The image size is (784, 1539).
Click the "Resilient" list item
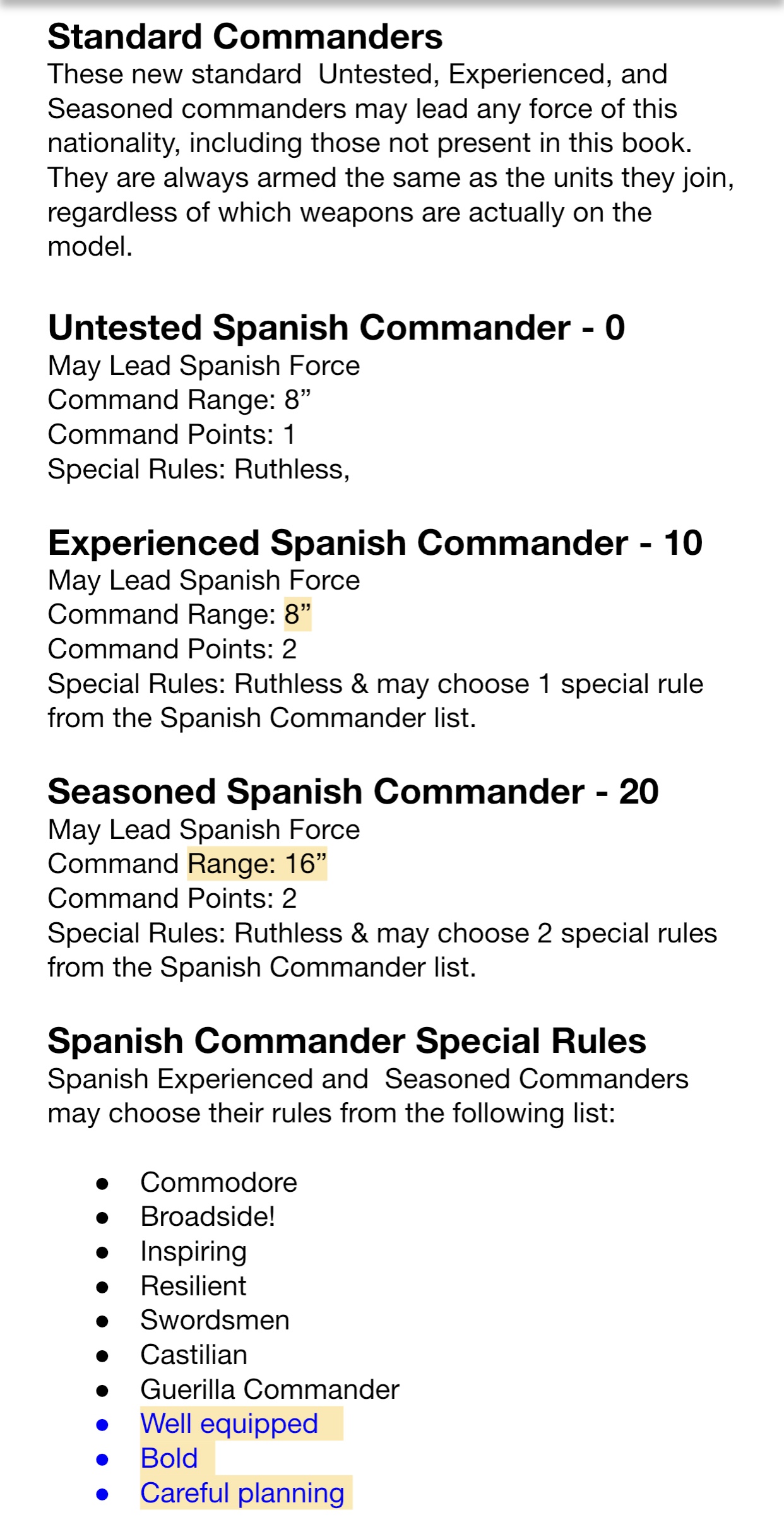[x=193, y=1286]
